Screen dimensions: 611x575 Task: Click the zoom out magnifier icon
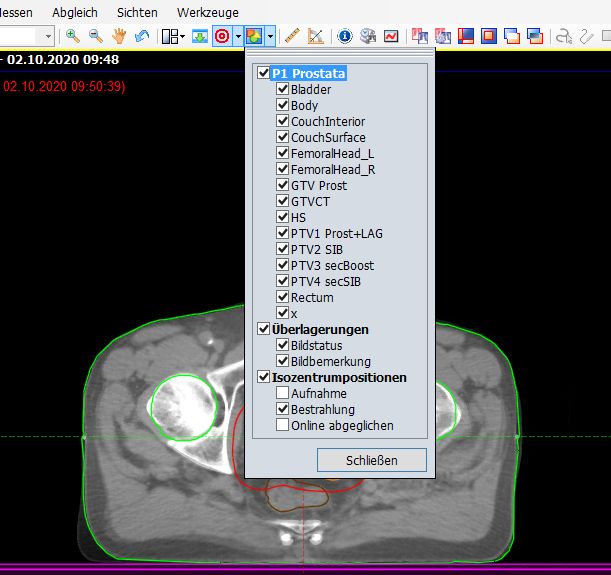coord(96,36)
